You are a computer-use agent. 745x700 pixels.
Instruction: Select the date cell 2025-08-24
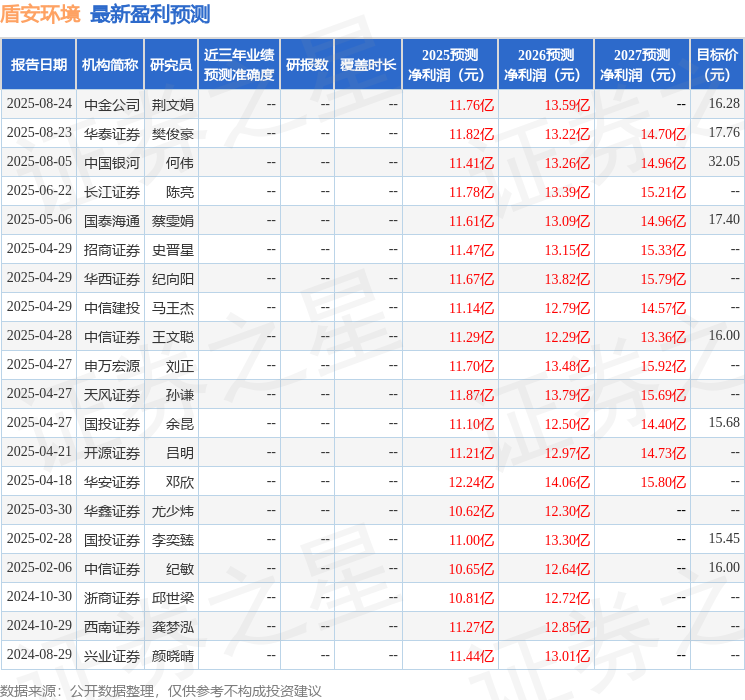coord(39,104)
